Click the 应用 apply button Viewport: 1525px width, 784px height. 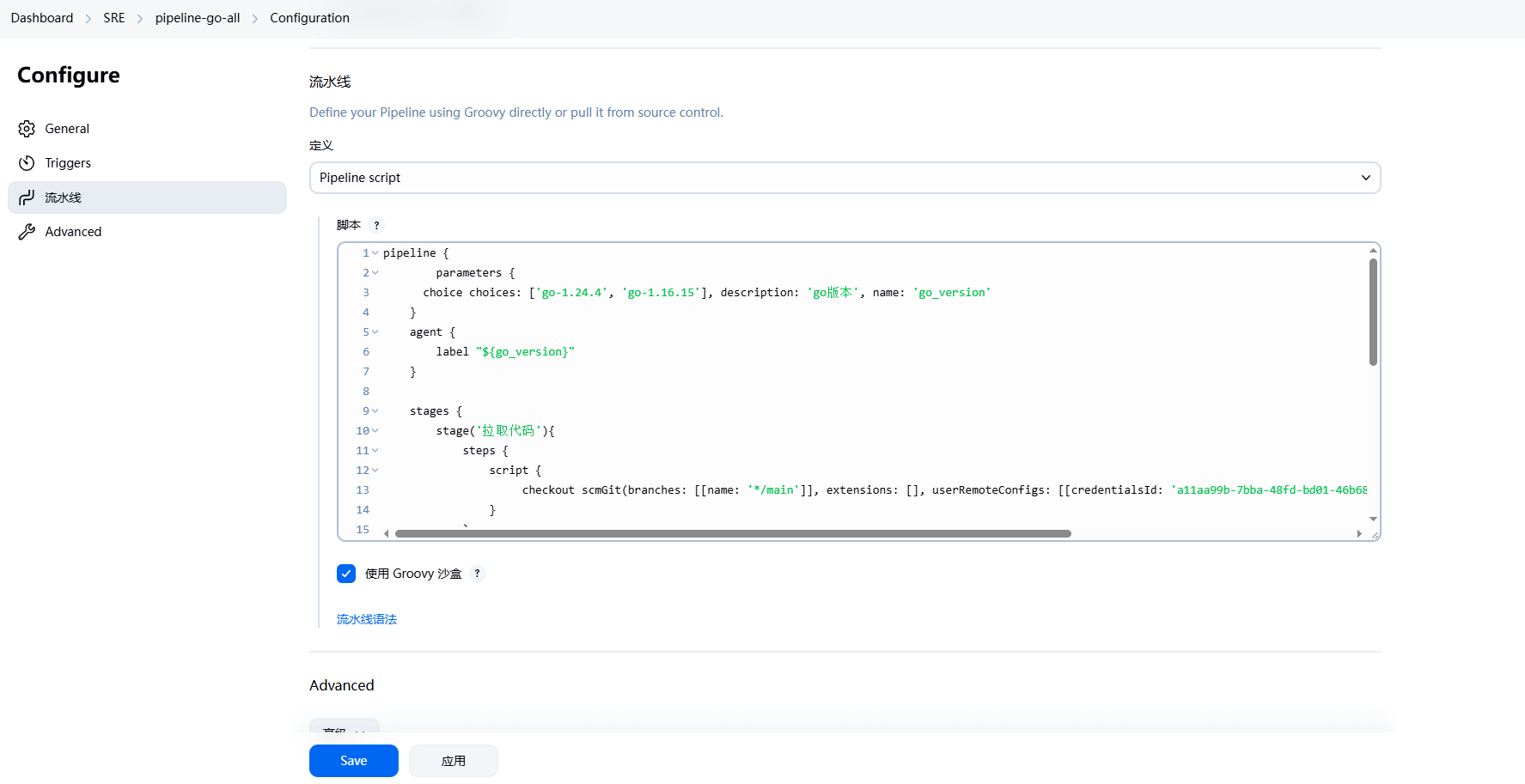click(x=453, y=761)
